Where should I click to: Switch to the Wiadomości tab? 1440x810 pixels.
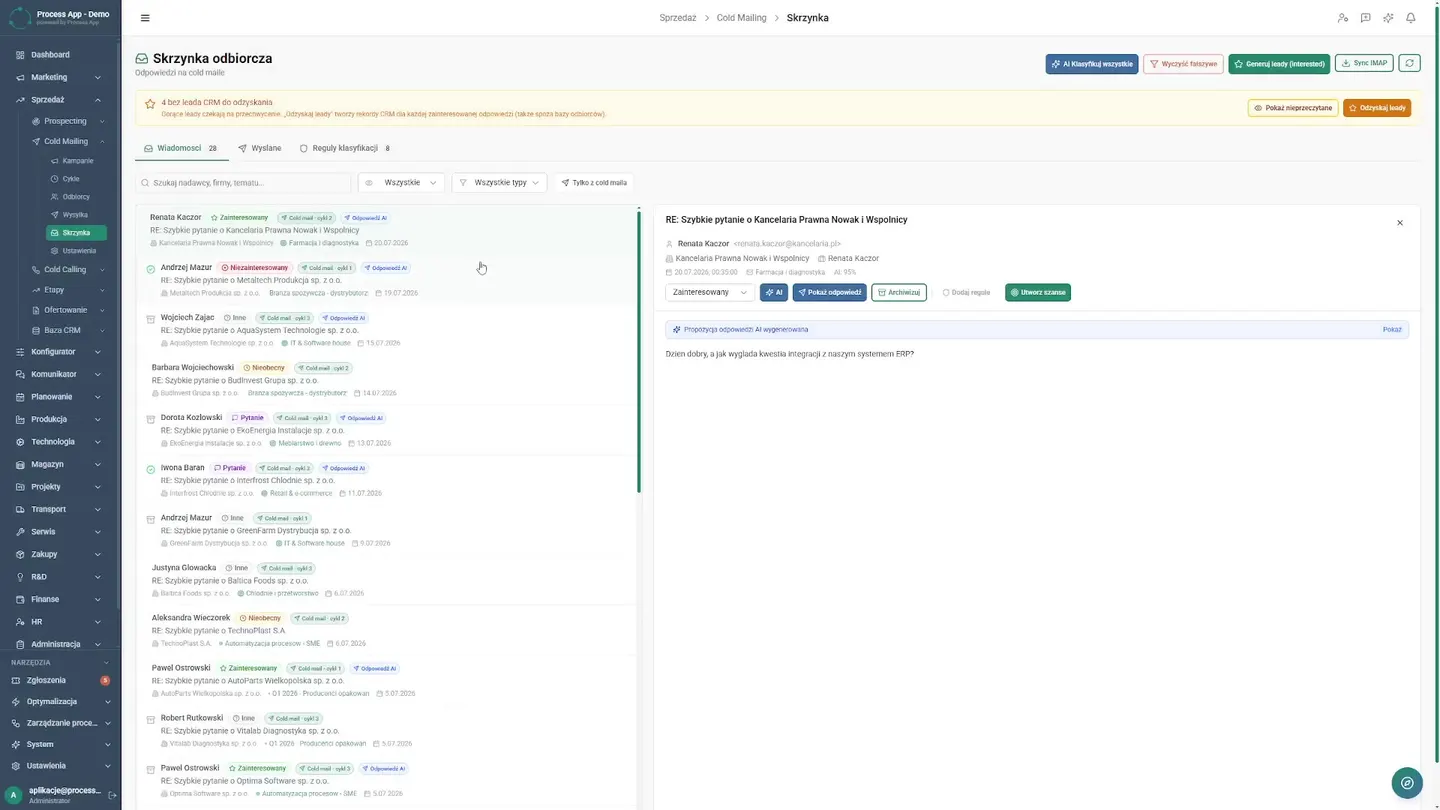181,148
